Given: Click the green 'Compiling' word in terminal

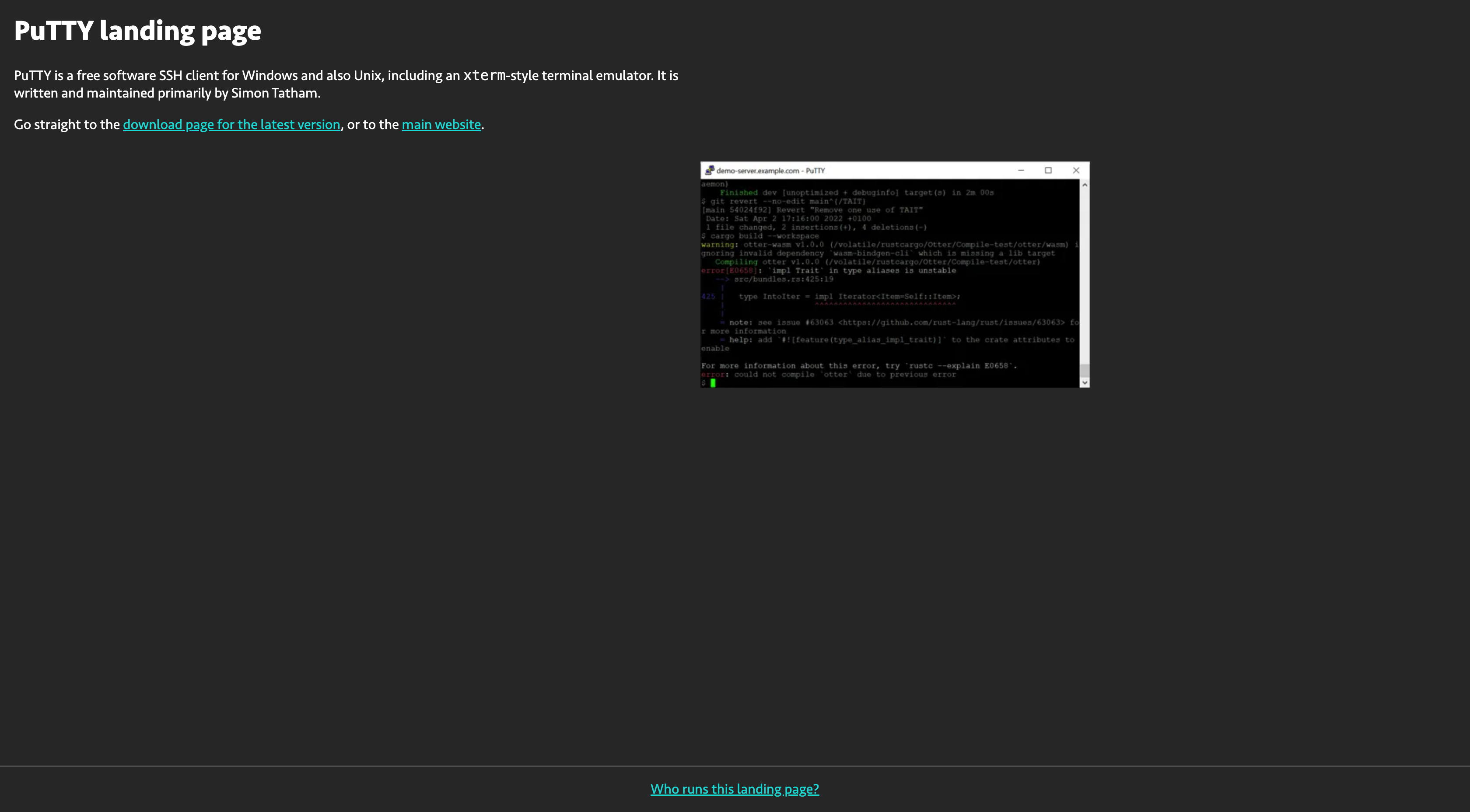Looking at the screenshot, I should pyautogui.click(x=736, y=262).
